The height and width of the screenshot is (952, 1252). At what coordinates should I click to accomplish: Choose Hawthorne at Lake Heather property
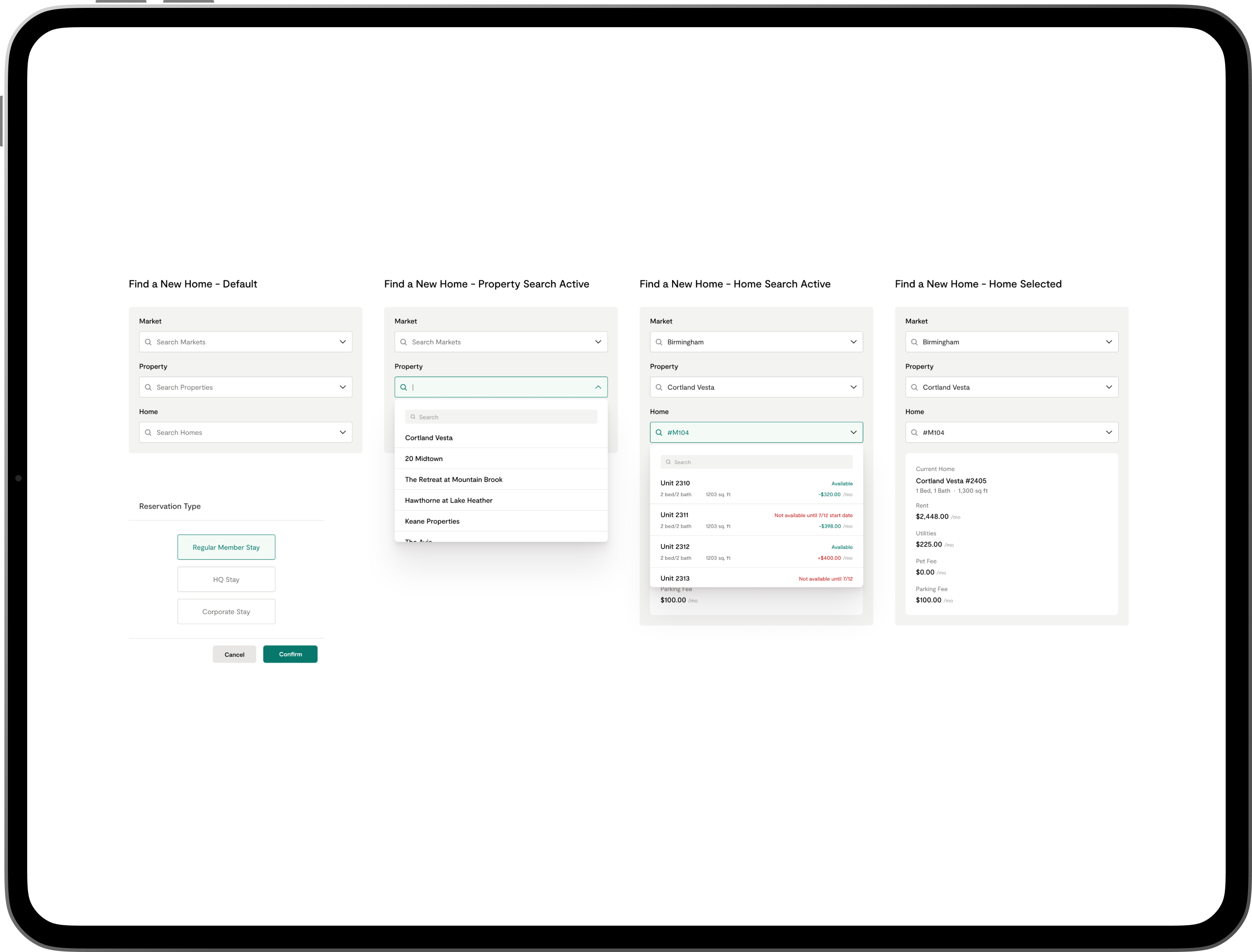(x=449, y=501)
